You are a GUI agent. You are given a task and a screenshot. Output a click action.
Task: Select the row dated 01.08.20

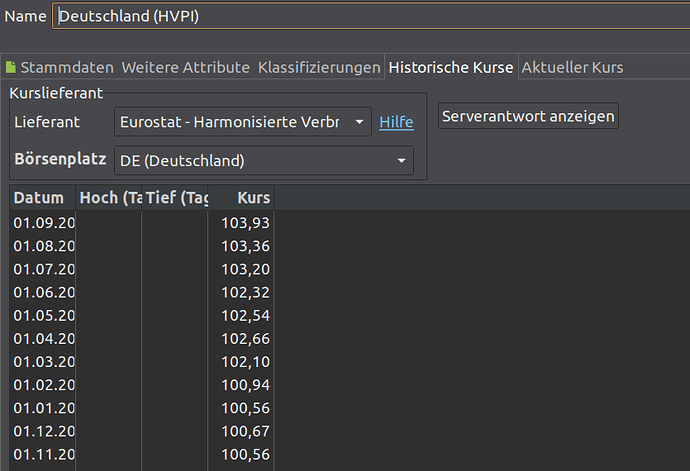[x=141, y=246]
